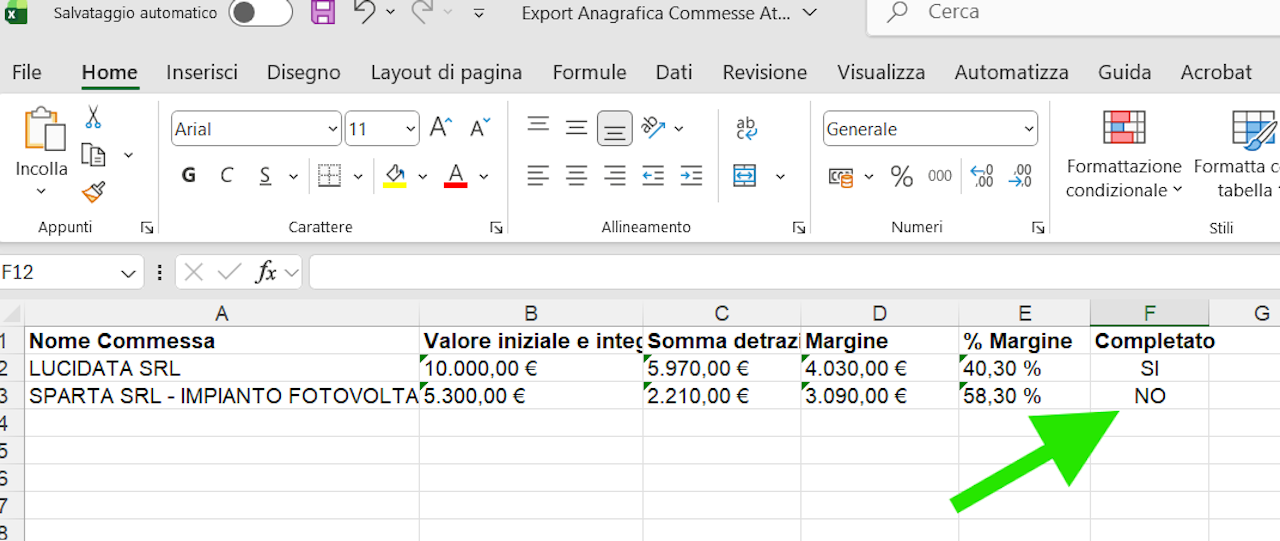Click the decrease decimal places icon
1280x541 pixels.
[1020, 177]
